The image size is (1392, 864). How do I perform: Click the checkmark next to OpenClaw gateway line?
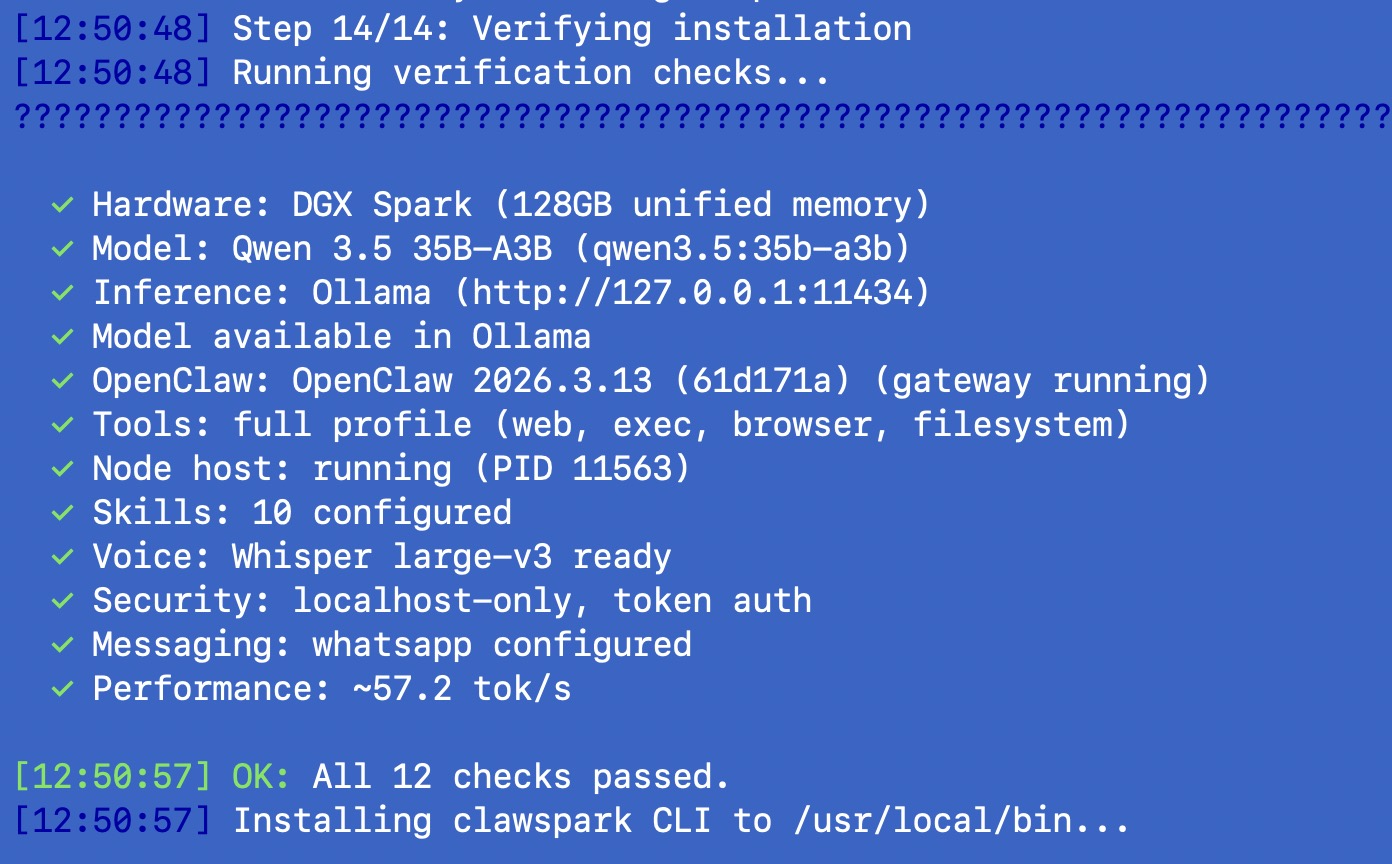[62, 381]
